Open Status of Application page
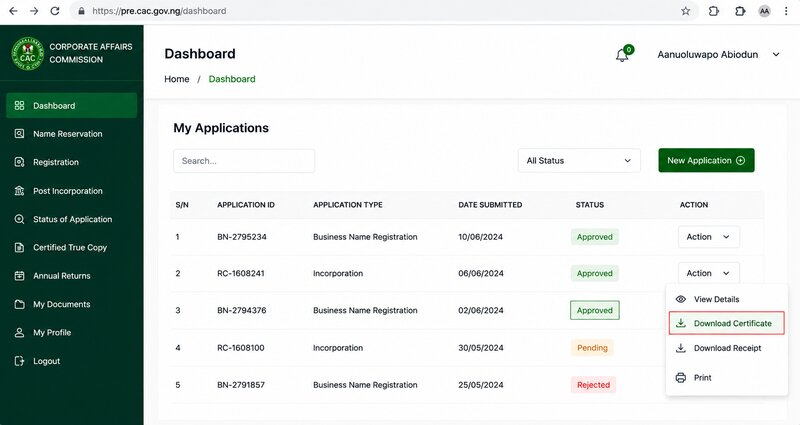 tap(71, 219)
